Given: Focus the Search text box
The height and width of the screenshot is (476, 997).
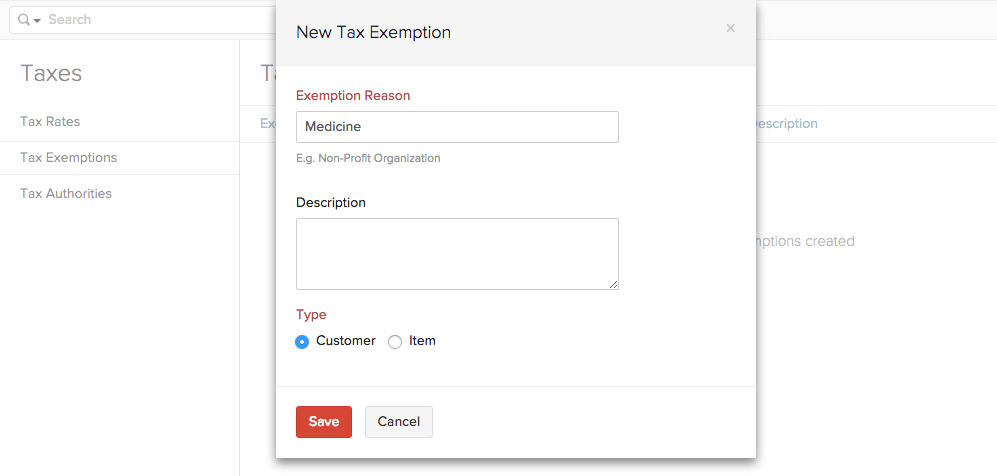Looking at the screenshot, I should tap(150, 20).
